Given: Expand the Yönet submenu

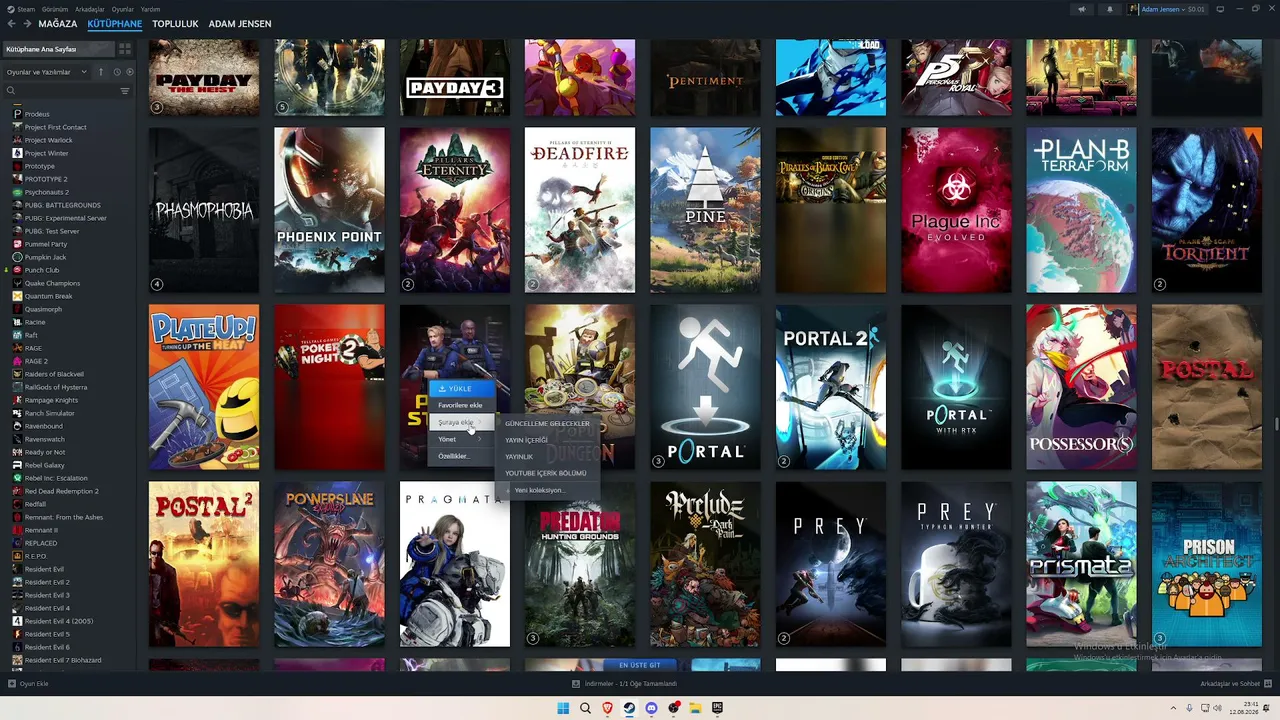Looking at the screenshot, I should 461,439.
